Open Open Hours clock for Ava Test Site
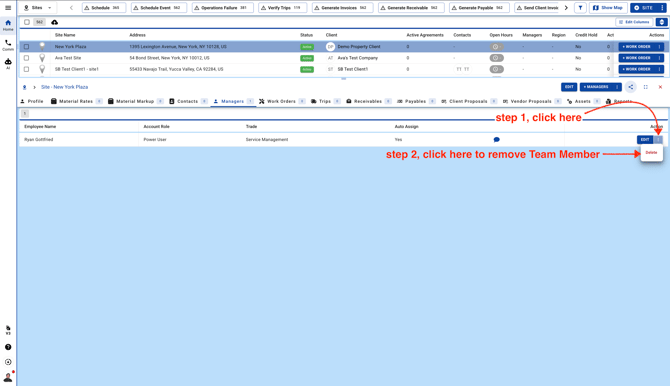The width and height of the screenshot is (670, 386). 497,58
